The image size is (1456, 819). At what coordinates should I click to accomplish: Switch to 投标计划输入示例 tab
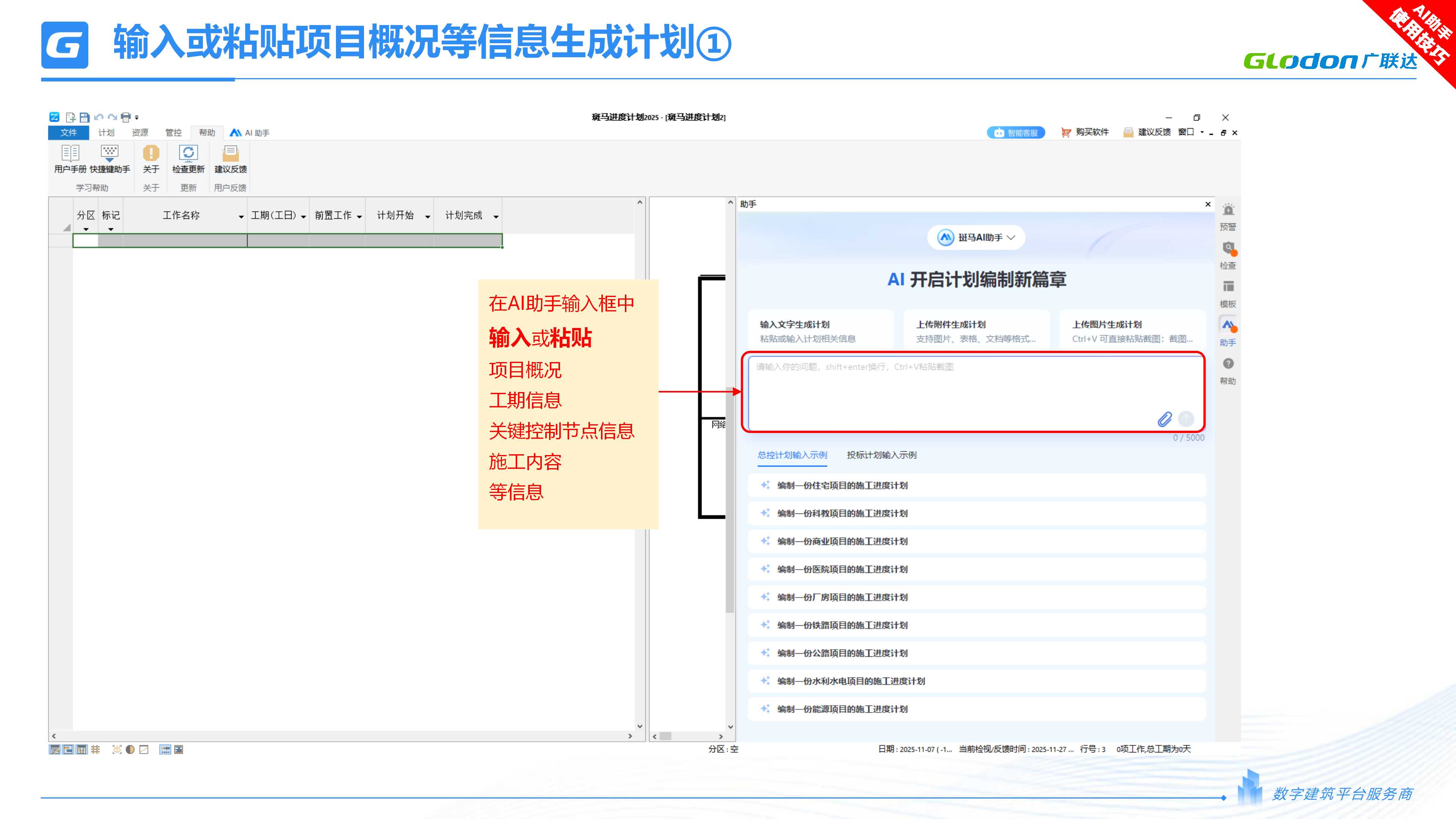click(881, 455)
